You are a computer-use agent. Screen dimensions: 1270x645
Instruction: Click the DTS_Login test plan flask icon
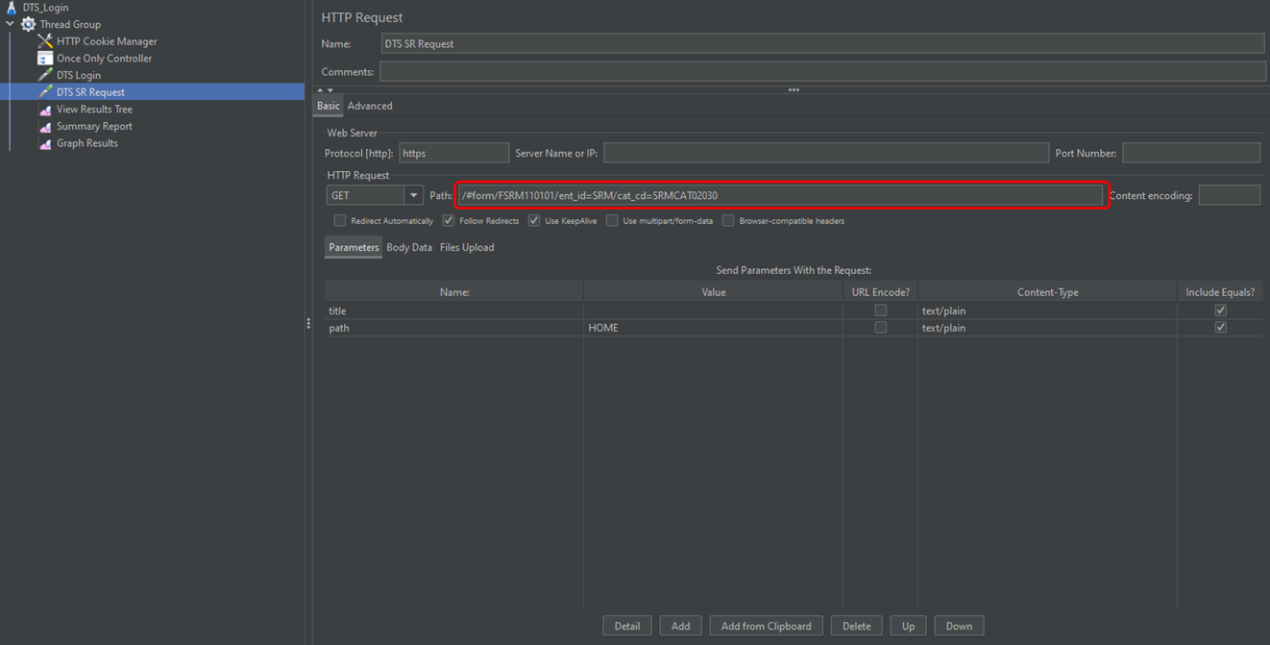[x=11, y=8]
